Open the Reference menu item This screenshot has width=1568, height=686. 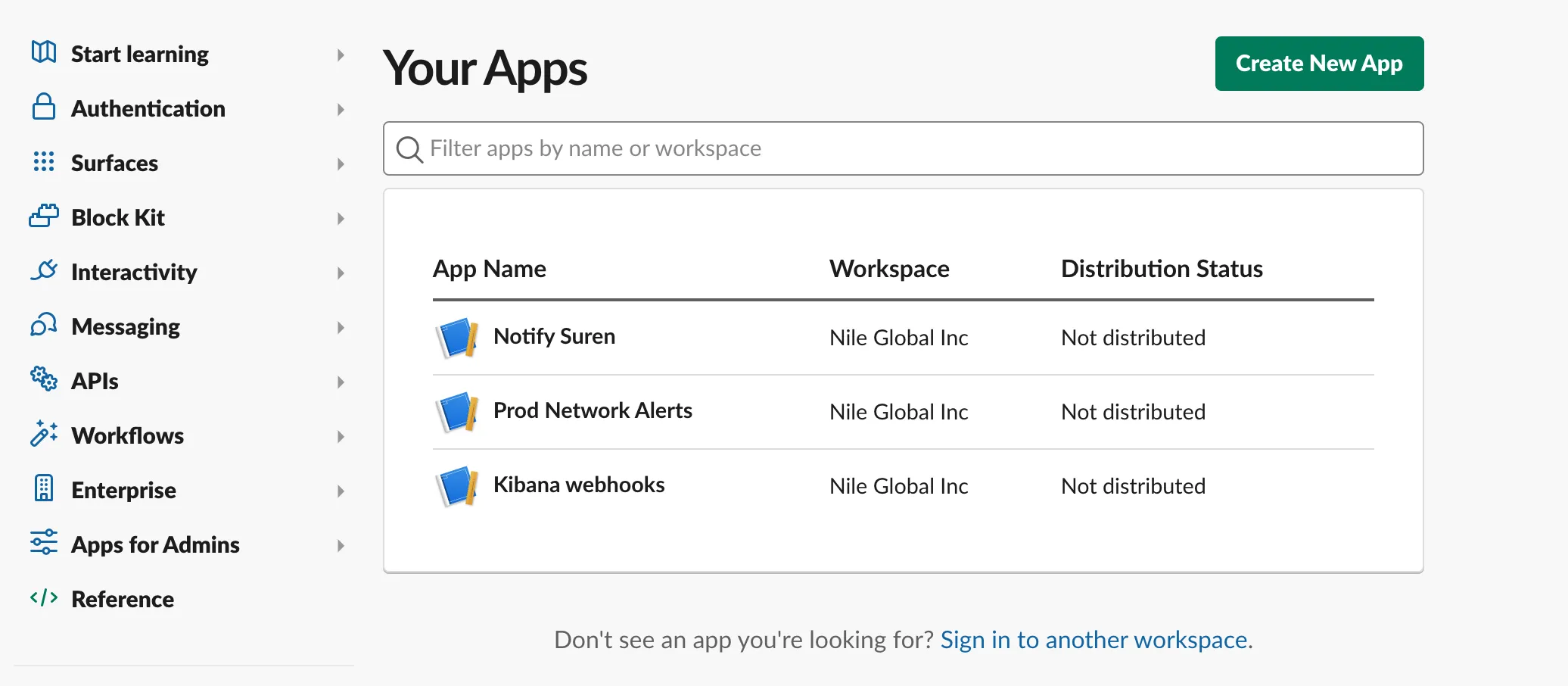tap(123, 599)
